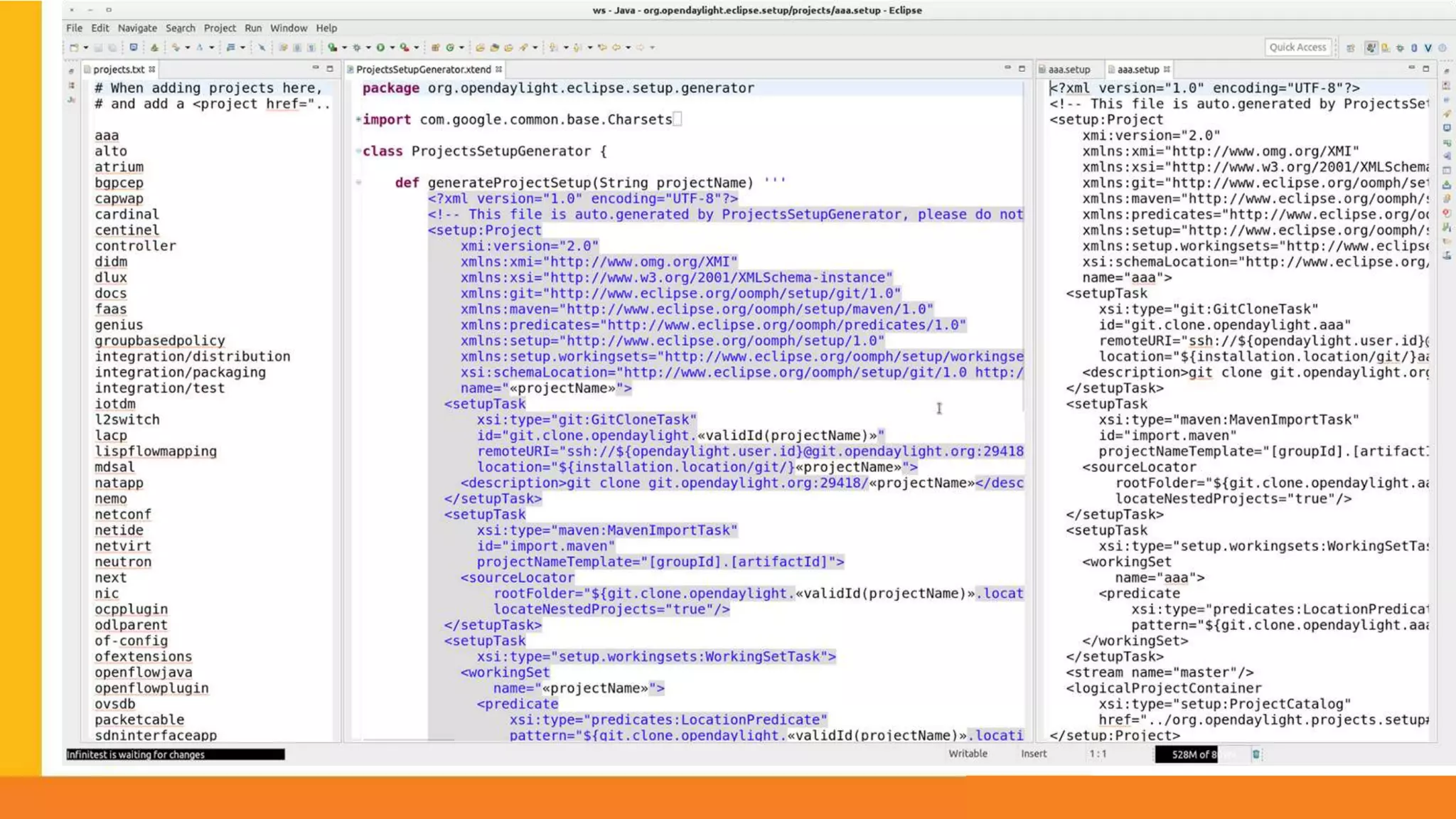Click vertical scrollbar of the xtend editor

click(x=1024, y=249)
